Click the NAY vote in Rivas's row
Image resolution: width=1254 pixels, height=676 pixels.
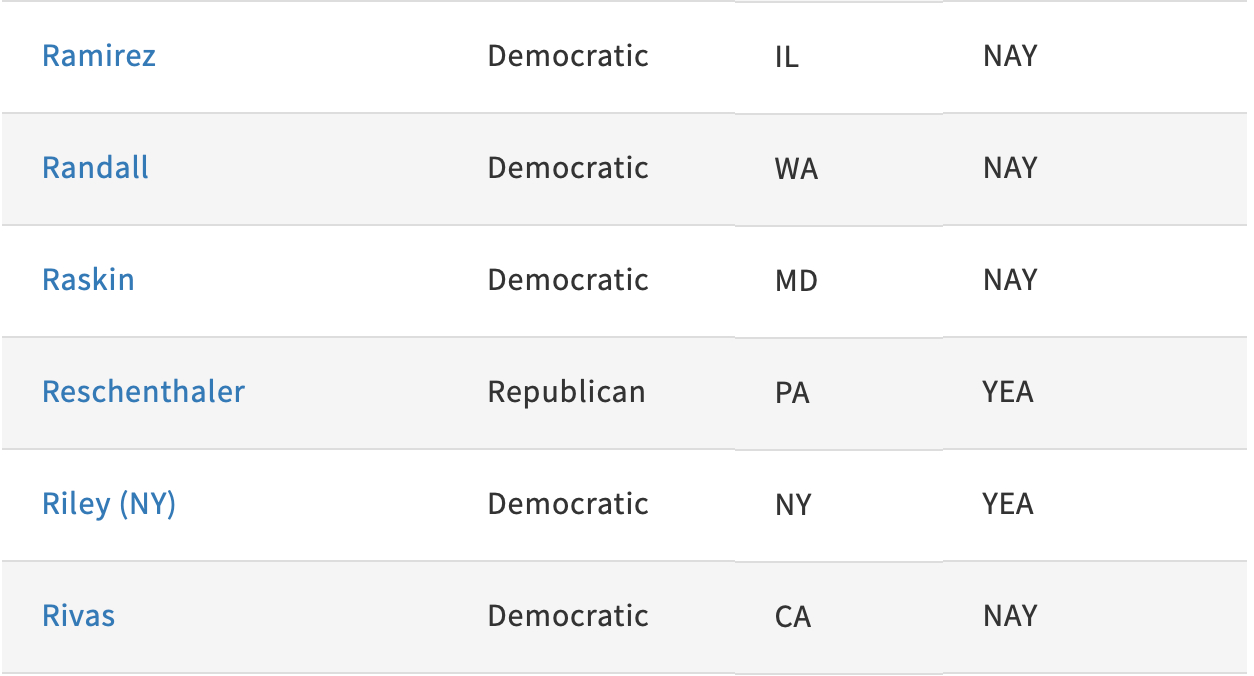(x=1010, y=616)
